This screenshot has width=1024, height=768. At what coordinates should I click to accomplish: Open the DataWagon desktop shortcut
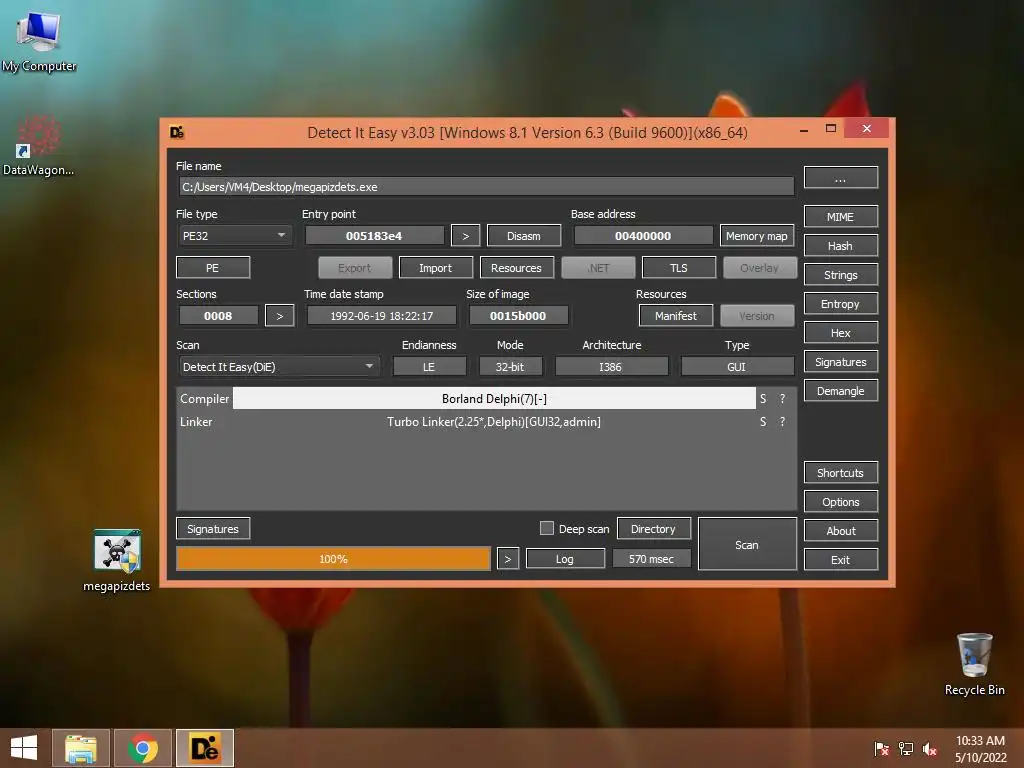click(x=38, y=145)
